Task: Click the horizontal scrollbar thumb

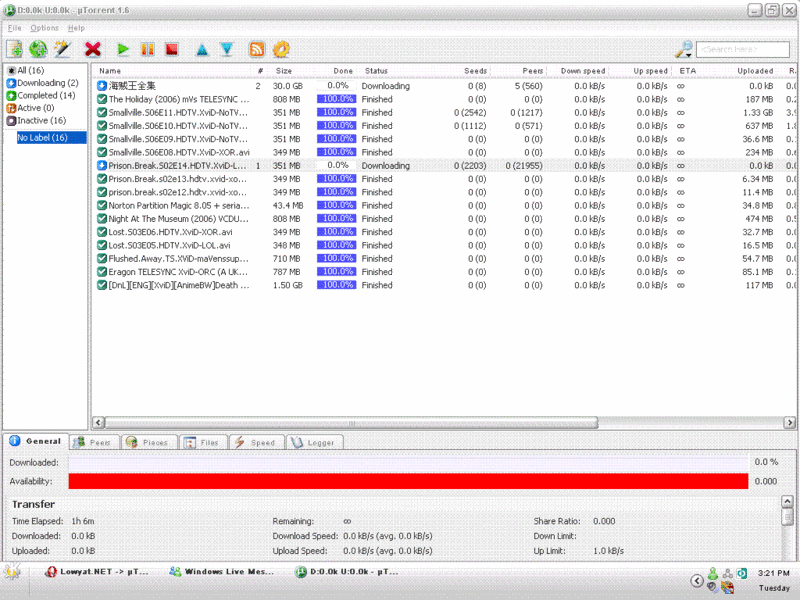Action: click(x=352, y=423)
